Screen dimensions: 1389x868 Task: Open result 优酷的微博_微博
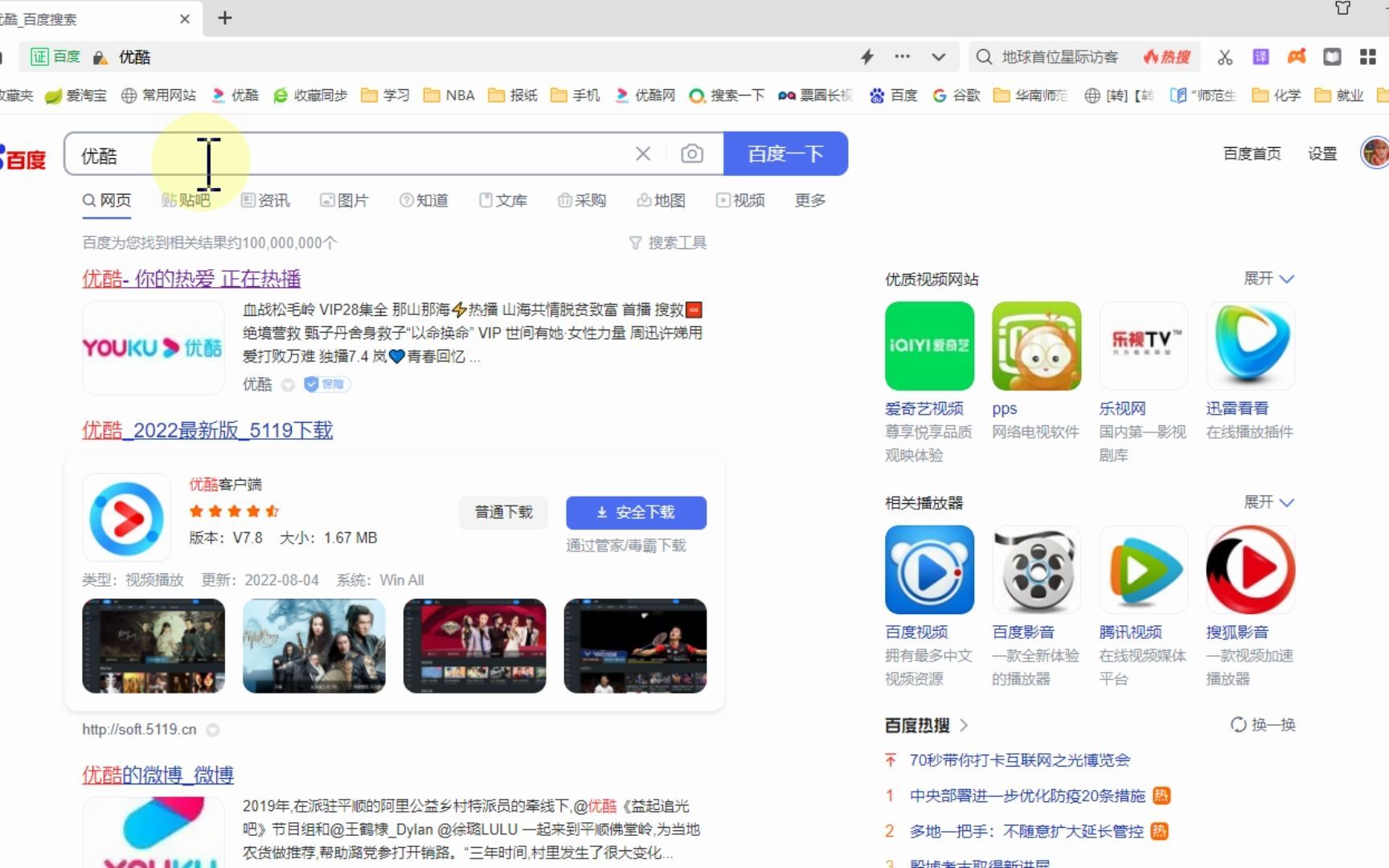[x=158, y=775]
